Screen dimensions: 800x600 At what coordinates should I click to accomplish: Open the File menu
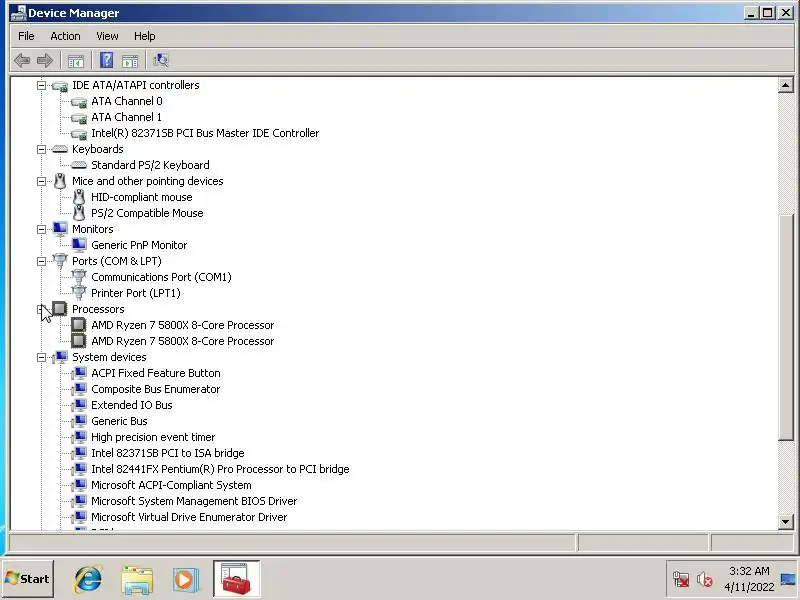click(26, 36)
